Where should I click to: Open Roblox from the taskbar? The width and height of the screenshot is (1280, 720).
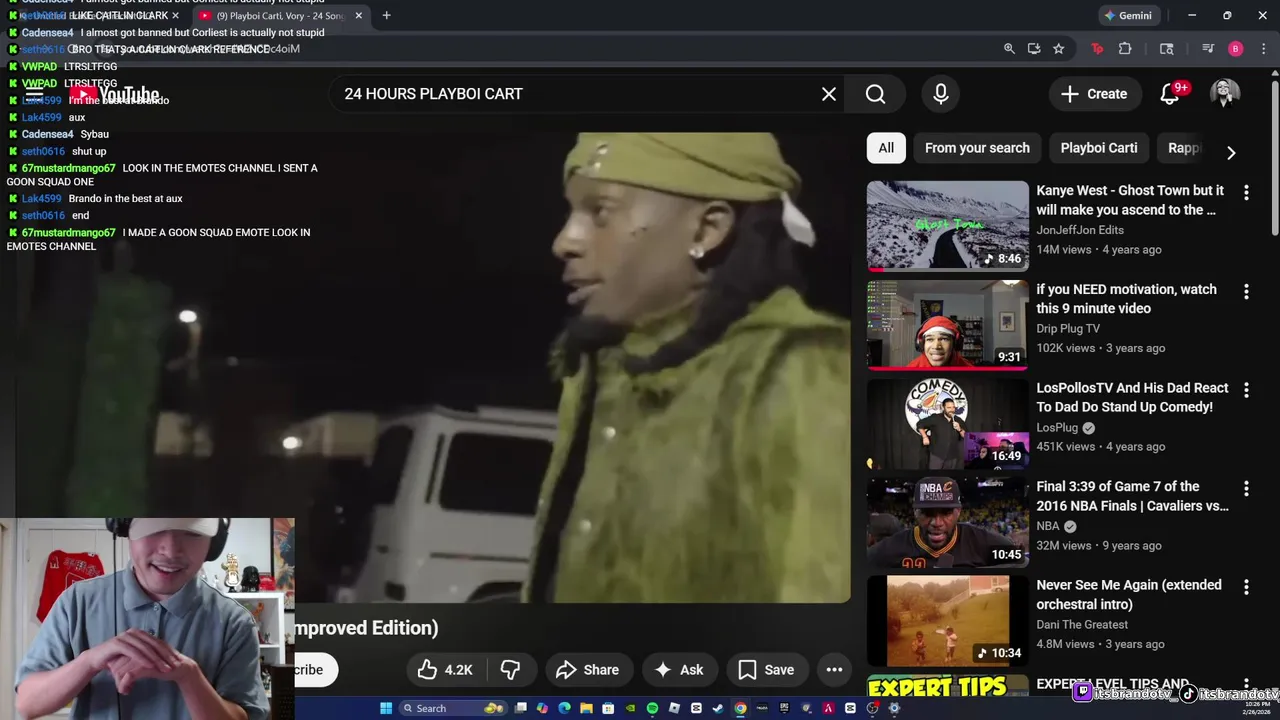coord(674,708)
